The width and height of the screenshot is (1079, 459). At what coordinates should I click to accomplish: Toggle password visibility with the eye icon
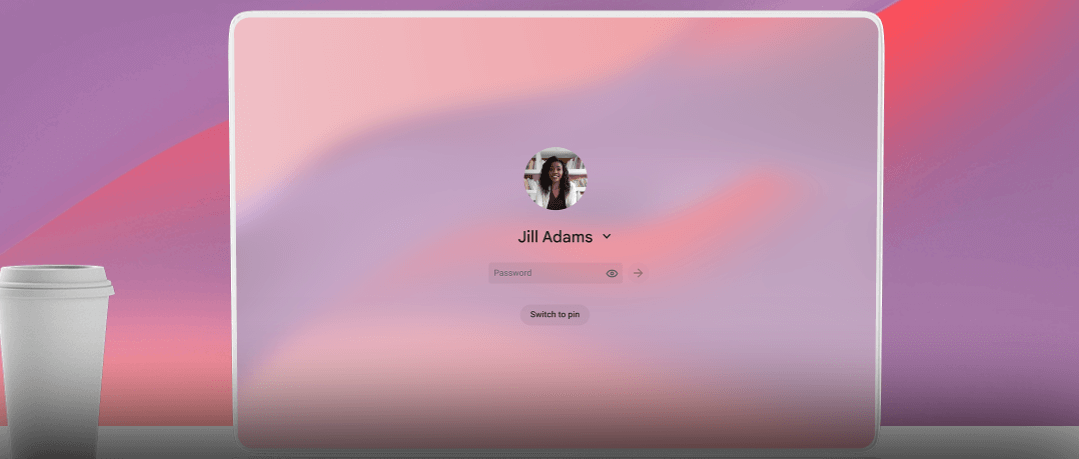click(x=612, y=273)
